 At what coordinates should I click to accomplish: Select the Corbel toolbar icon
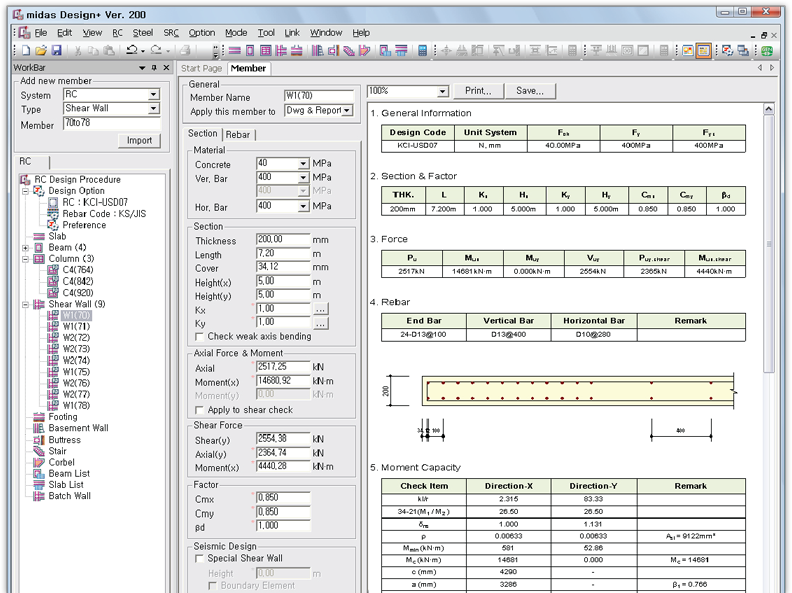(x=364, y=51)
